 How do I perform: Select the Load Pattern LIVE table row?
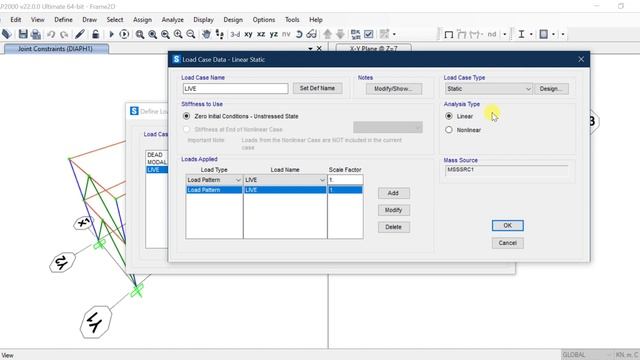pyautogui.click(x=274, y=190)
